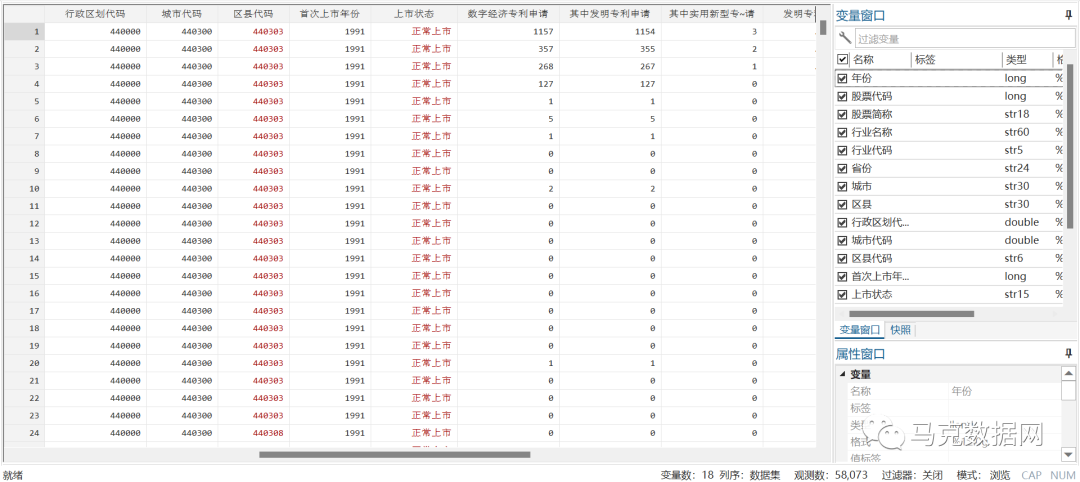Image resolution: width=1080 pixels, height=482 pixels.
Task: Click the 变量数: 18 status entry
Action: click(x=686, y=474)
